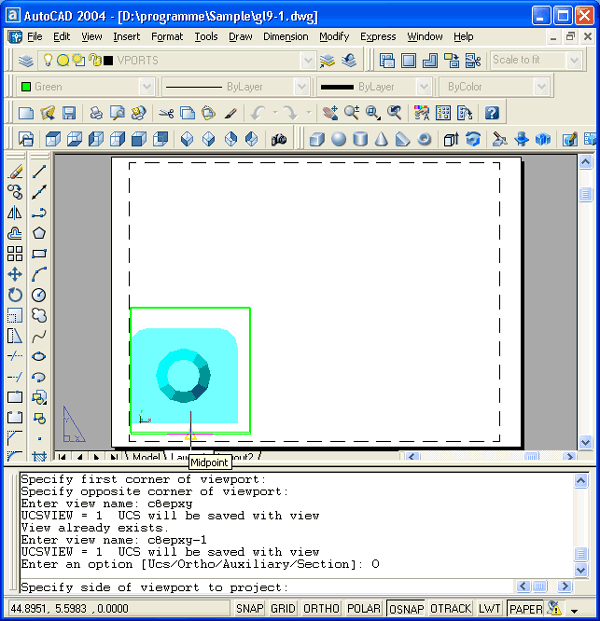
Task: Open the Layer Properties Manager icon
Action: 26,61
